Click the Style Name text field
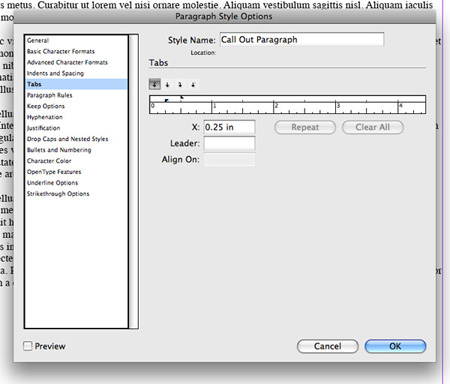 (302, 40)
